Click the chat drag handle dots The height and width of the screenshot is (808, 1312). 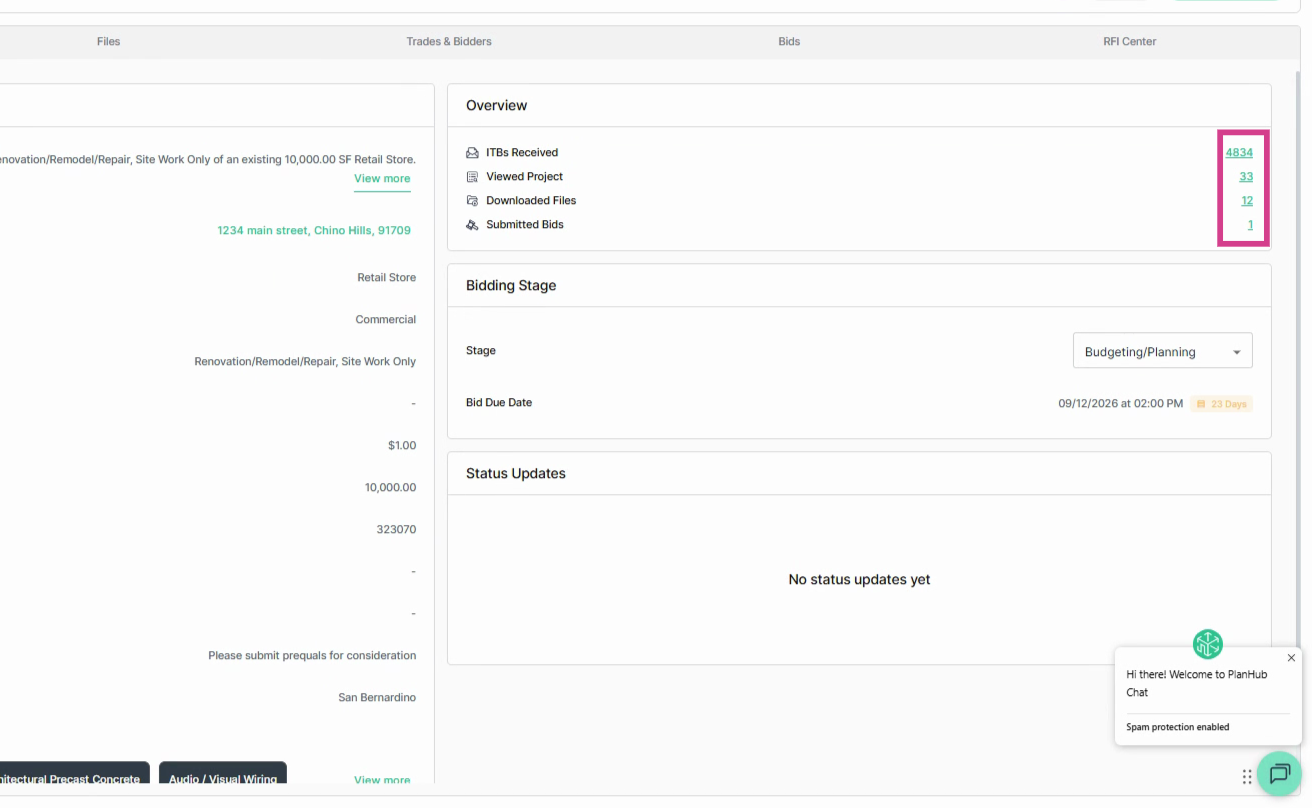point(1247,777)
